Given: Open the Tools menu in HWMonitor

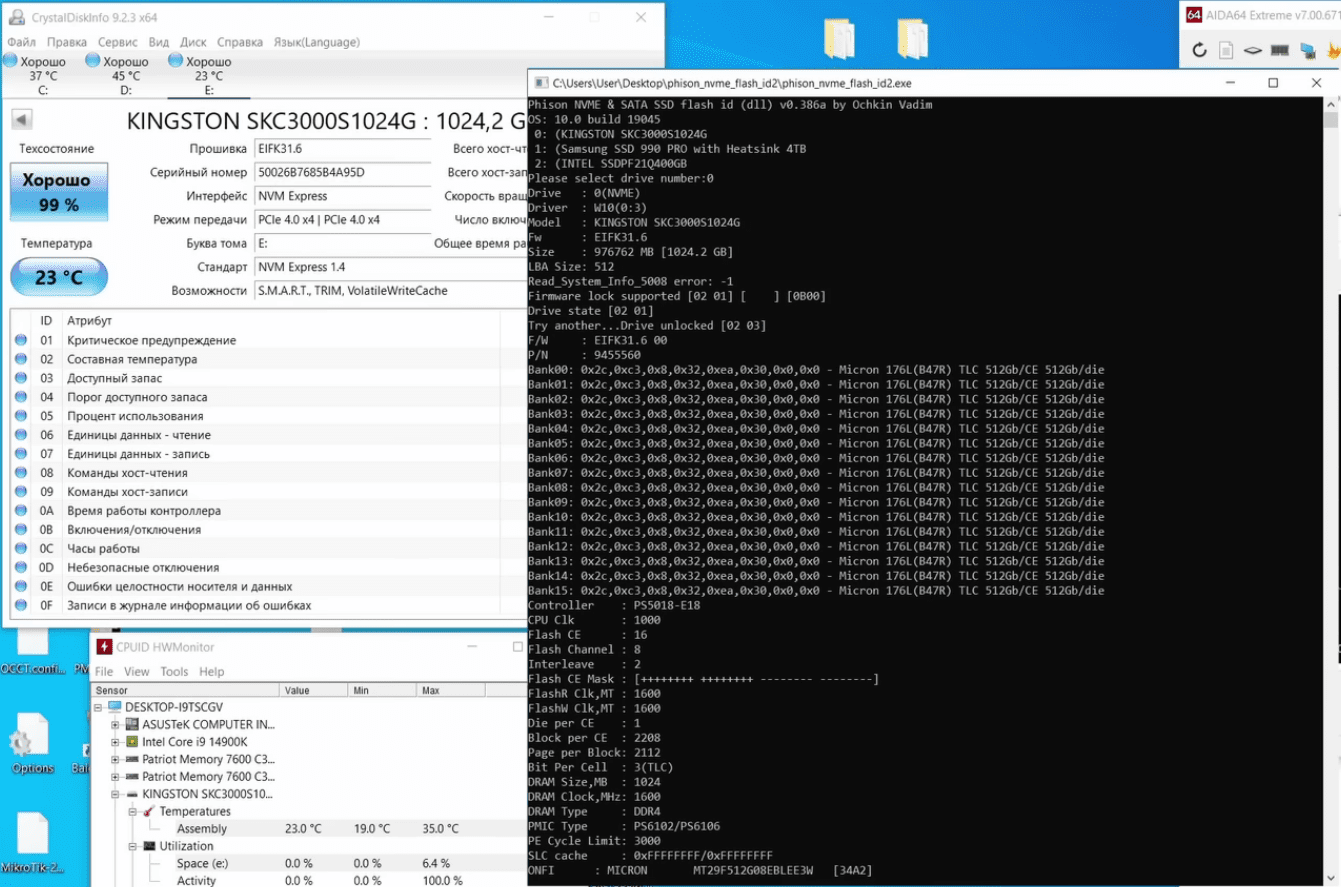Looking at the screenshot, I should [x=174, y=672].
